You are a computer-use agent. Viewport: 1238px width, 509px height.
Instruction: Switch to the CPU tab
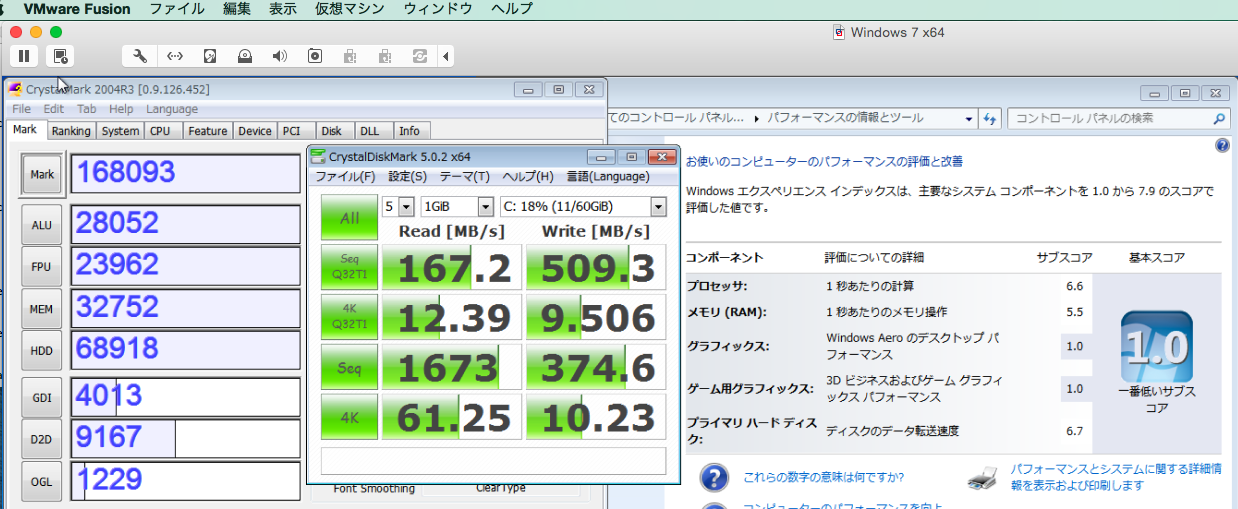point(160,131)
